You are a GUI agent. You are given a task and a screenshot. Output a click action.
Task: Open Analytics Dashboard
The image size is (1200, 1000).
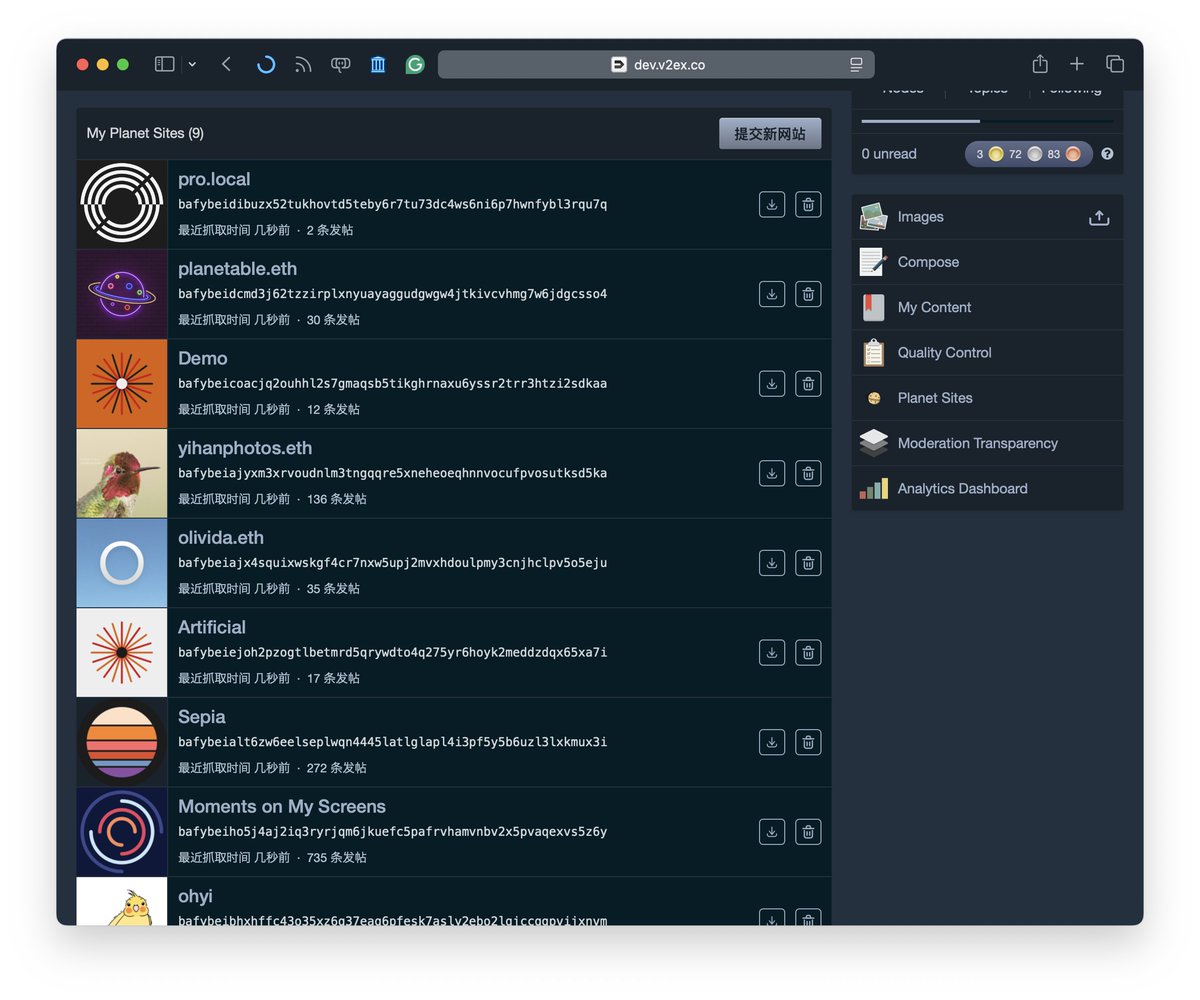click(987, 488)
